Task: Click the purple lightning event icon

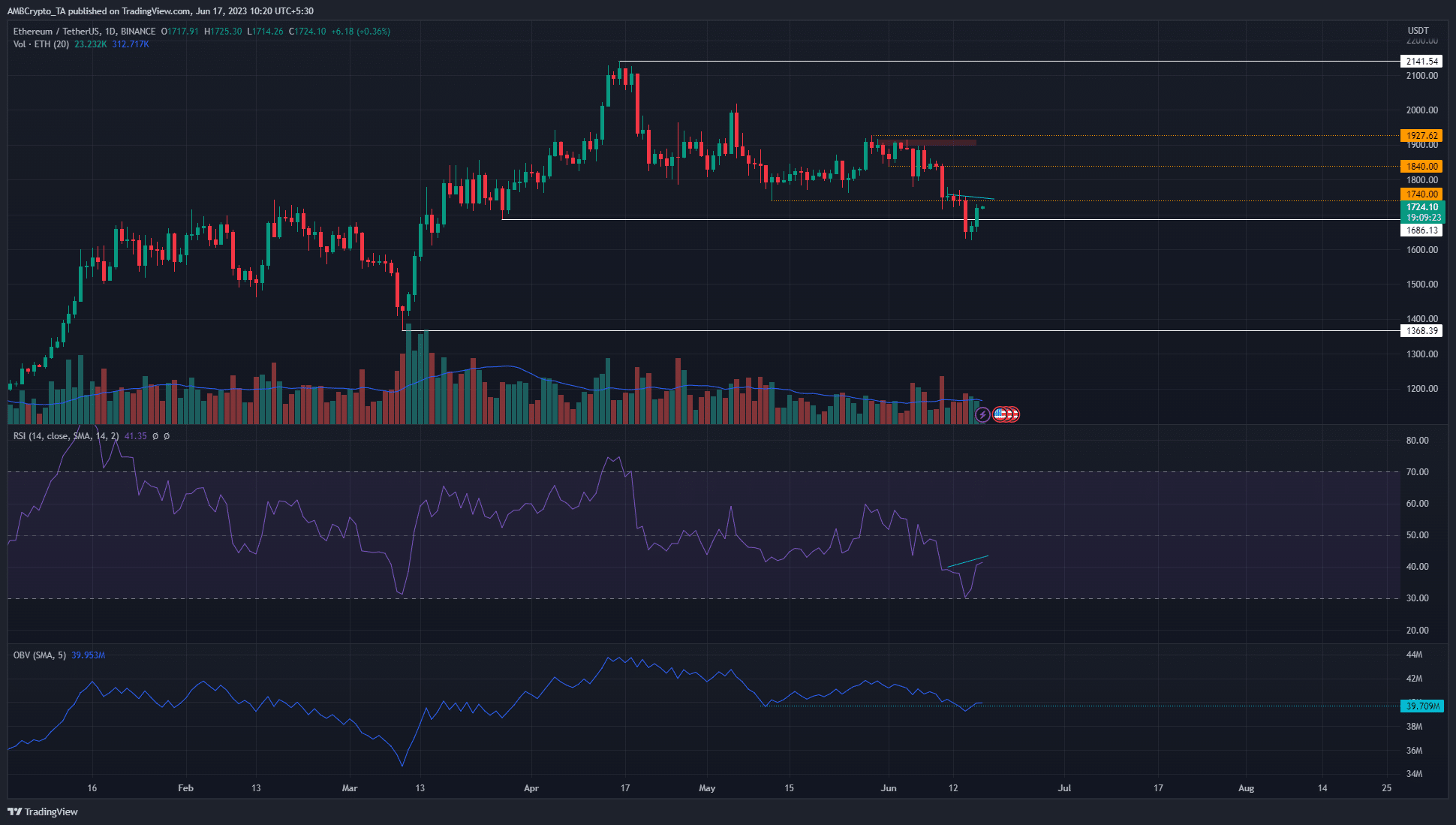Action: click(x=982, y=414)
